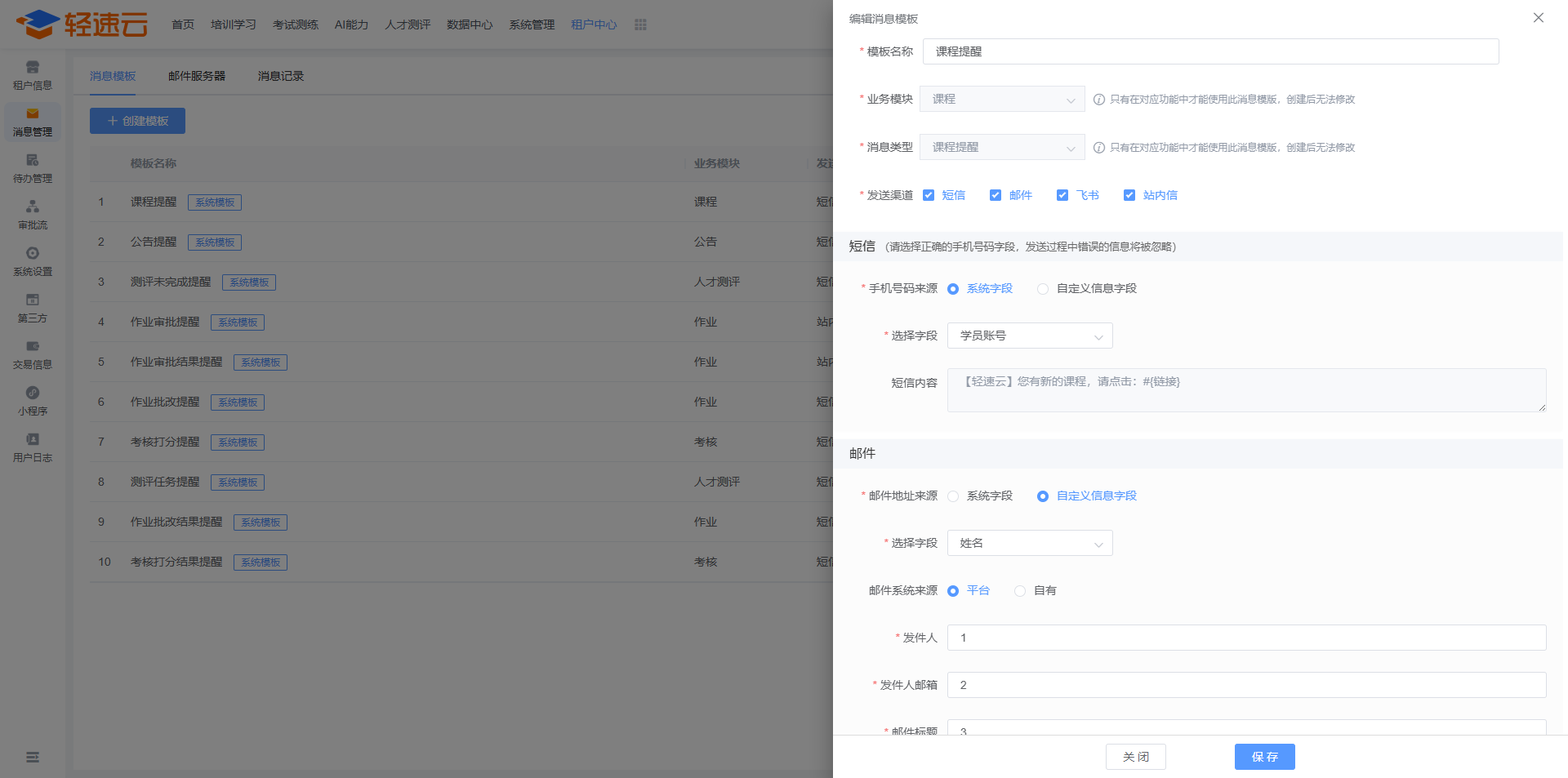Select 自定义信息字段 for 手机号码来源

tap(1043, 289)
